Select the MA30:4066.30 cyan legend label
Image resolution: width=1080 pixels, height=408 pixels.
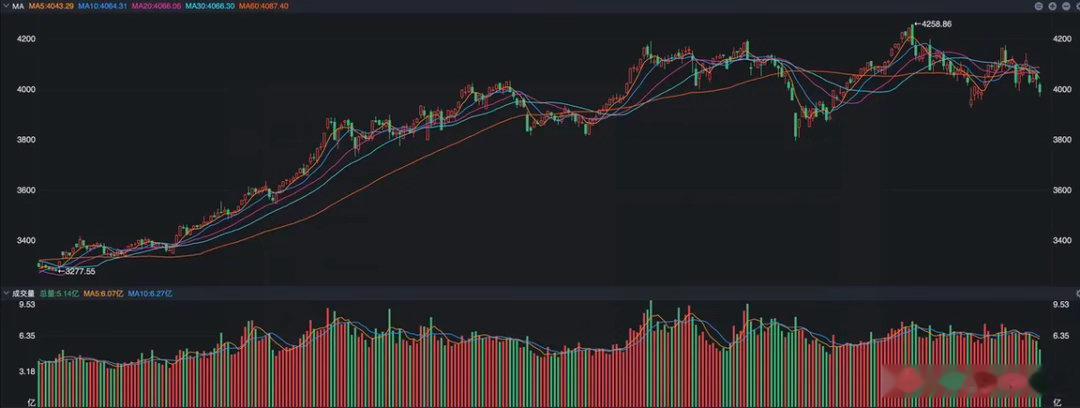(210, 6)
